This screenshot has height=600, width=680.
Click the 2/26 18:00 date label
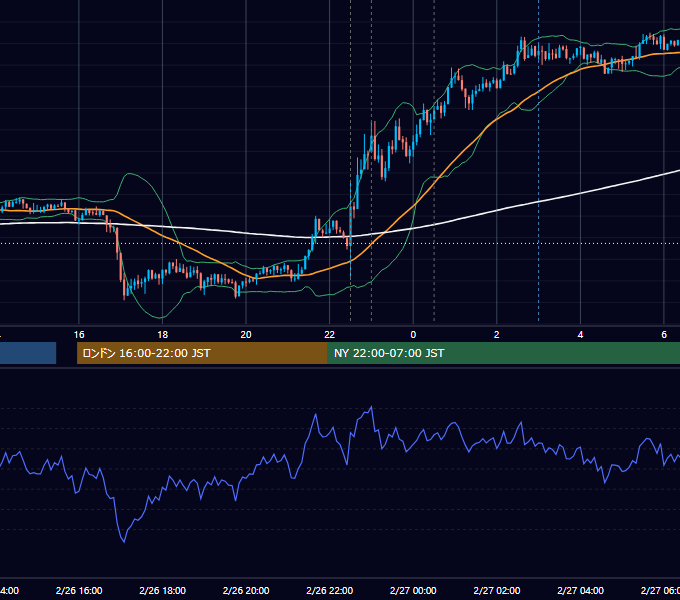(x=163, y=590)
